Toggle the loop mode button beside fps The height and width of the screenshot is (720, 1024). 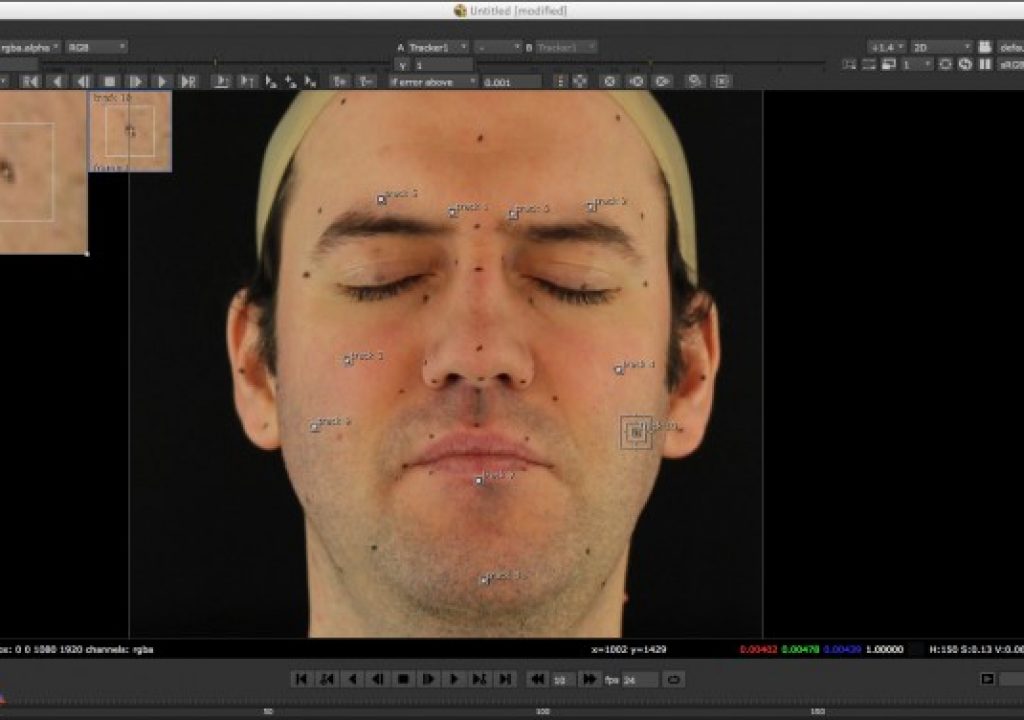click(673, 680)
